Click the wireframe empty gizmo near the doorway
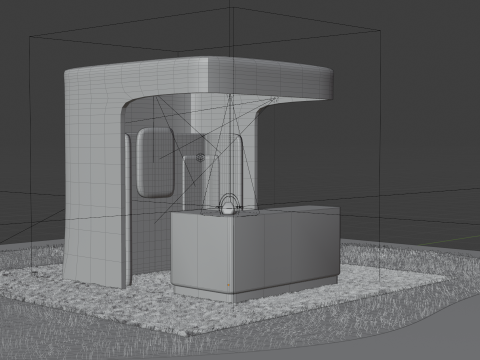 coord(200,157)
